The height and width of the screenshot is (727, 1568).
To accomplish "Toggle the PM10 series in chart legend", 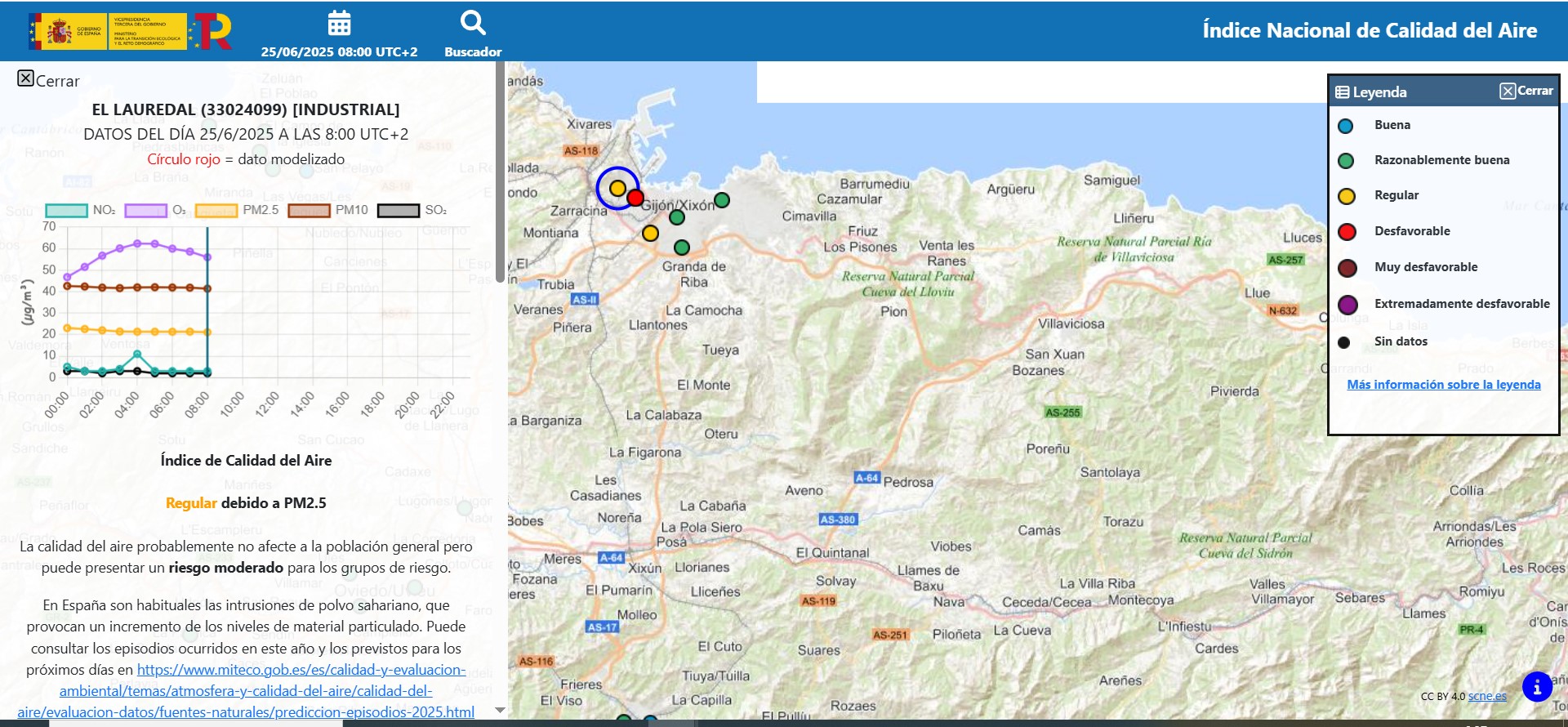I will [328, 210].
